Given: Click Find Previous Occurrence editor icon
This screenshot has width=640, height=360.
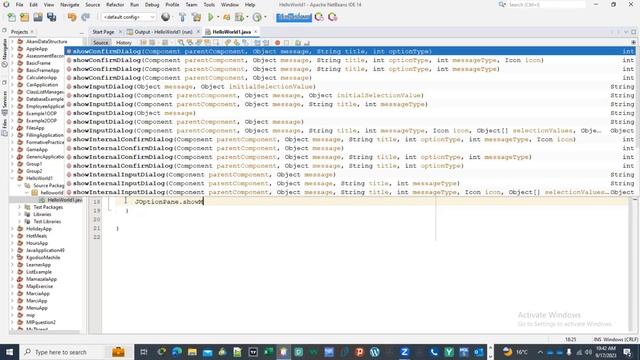Looking at the screenshot, I should tap(190, 42).
